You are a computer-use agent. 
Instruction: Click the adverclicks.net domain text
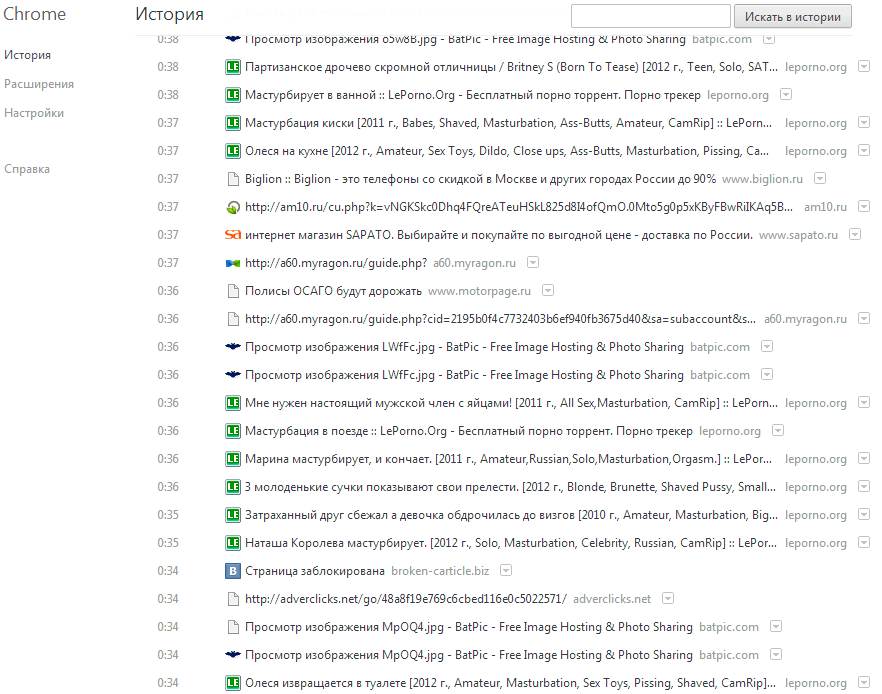coord(612,600)
